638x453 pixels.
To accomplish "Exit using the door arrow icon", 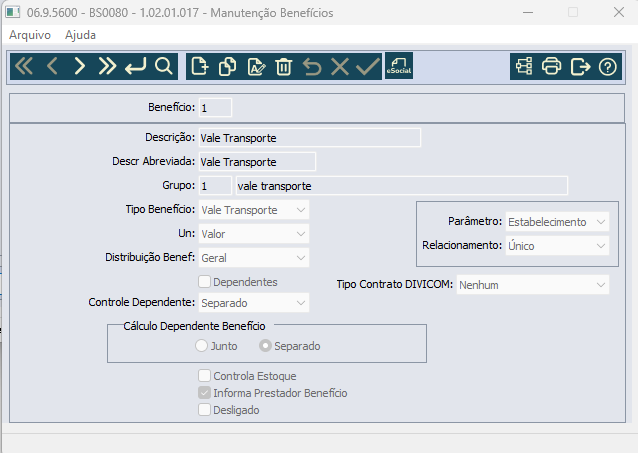I will point(580,66).
